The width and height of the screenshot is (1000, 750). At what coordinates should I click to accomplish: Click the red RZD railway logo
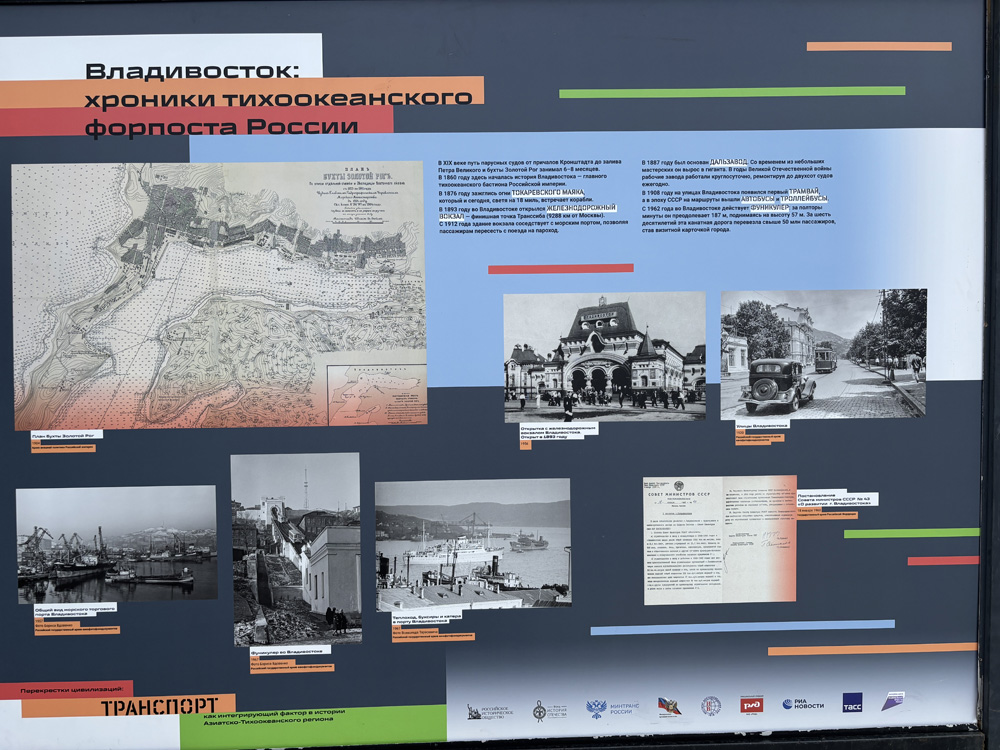pyautogui.click(x=751, y=705)
